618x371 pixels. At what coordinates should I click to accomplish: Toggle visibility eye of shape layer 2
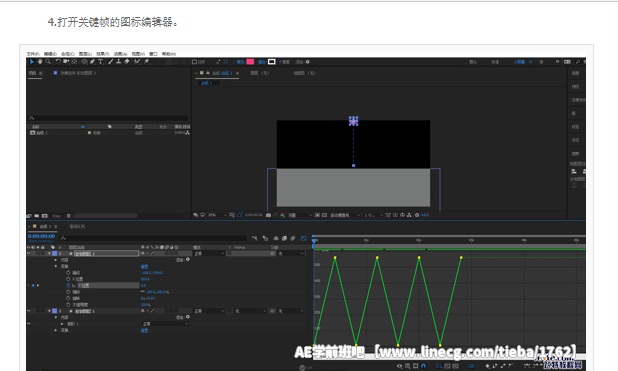click(x=28, y=254)
